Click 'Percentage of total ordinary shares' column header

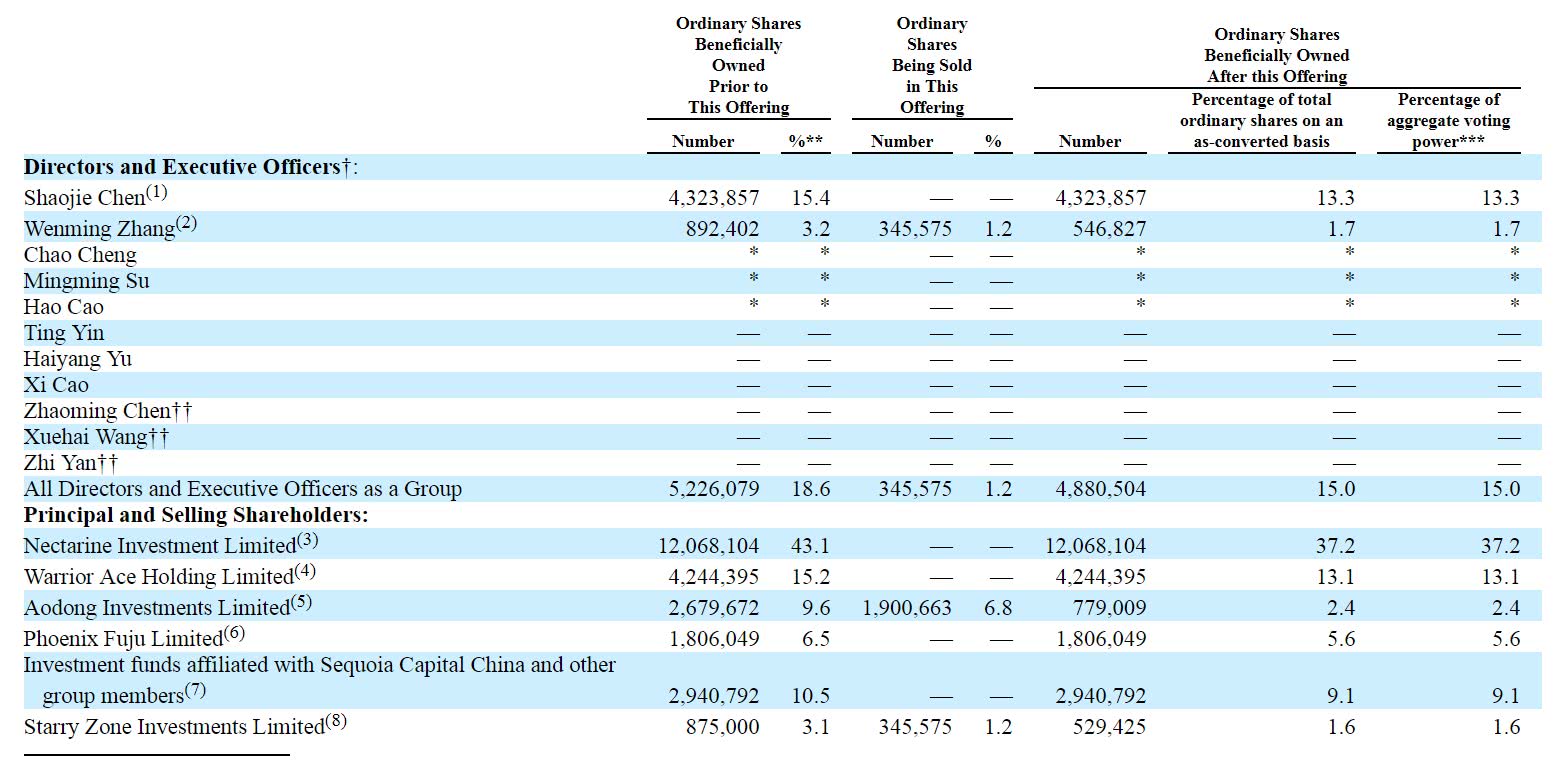1262,120
